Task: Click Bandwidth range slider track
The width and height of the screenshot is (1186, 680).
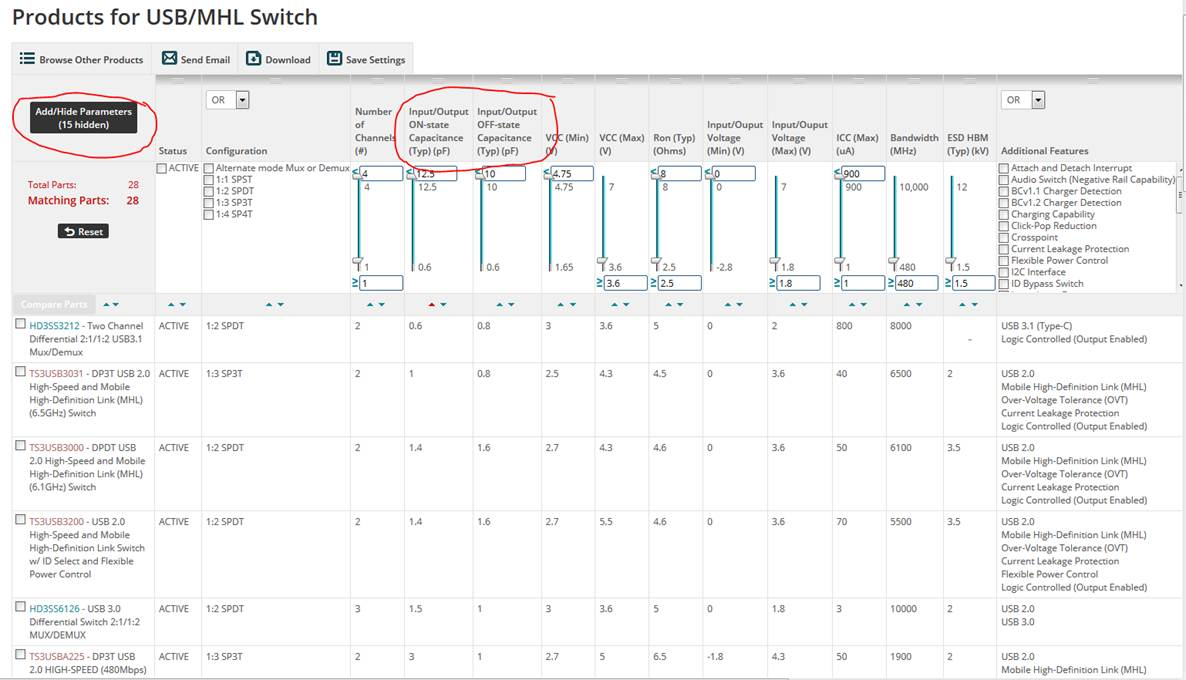Action: click(x=895, y=223)
